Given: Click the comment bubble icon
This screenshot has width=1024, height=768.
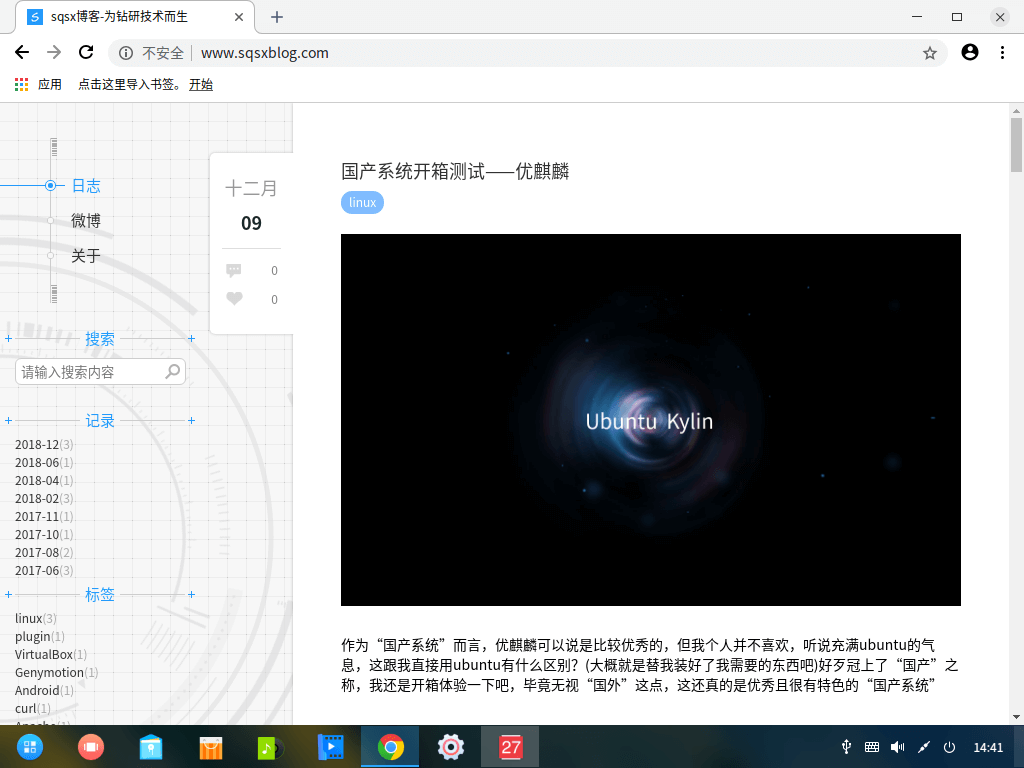Looking at the screenshot, I should click(x=234, y=270).
